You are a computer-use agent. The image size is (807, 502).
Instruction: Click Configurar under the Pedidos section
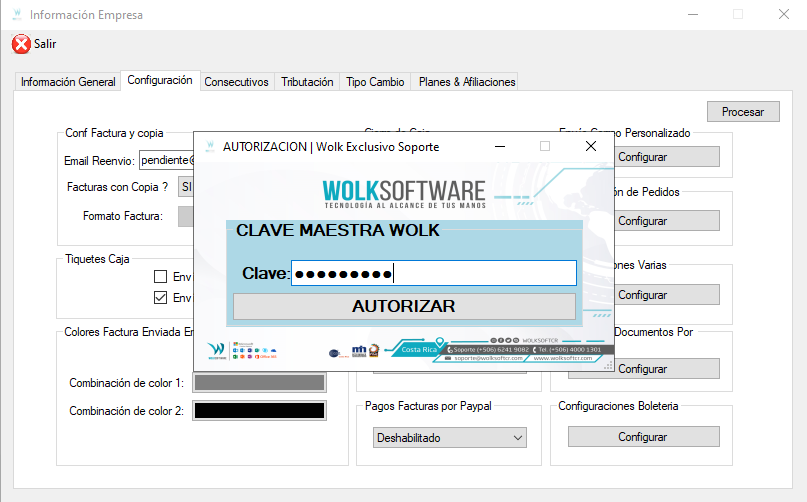click(667, 221)
